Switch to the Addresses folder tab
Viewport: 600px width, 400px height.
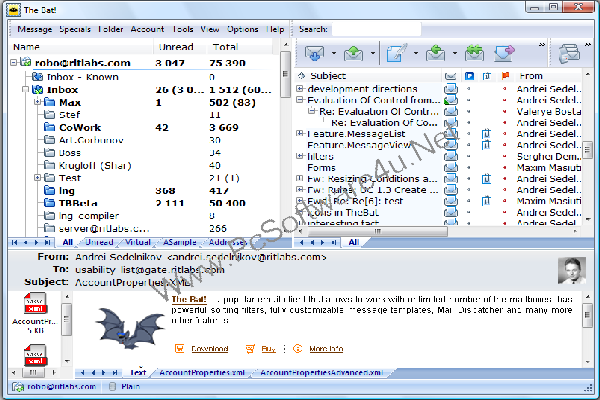coord(228,242)
